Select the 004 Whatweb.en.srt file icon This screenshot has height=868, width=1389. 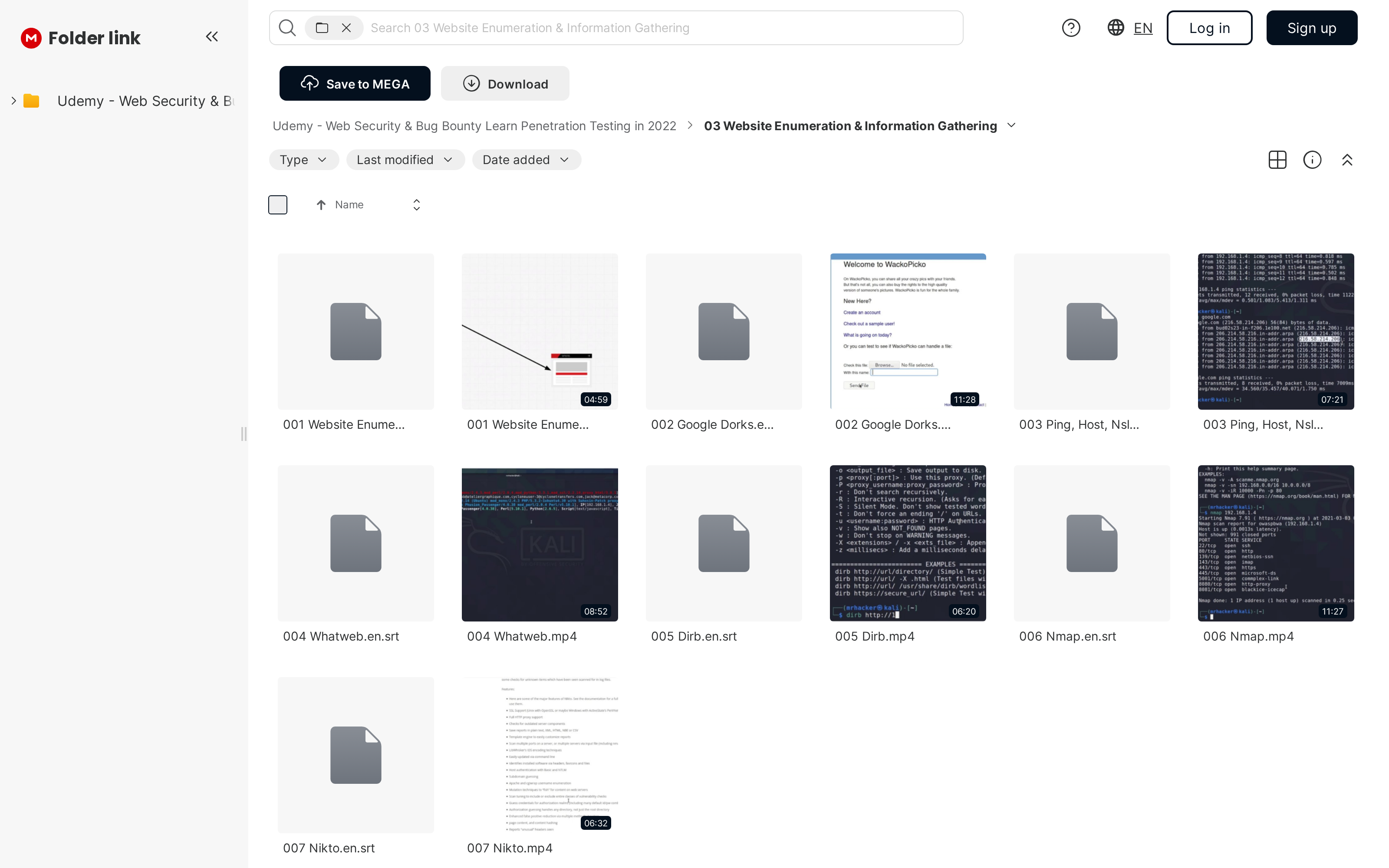coord(356,543)
